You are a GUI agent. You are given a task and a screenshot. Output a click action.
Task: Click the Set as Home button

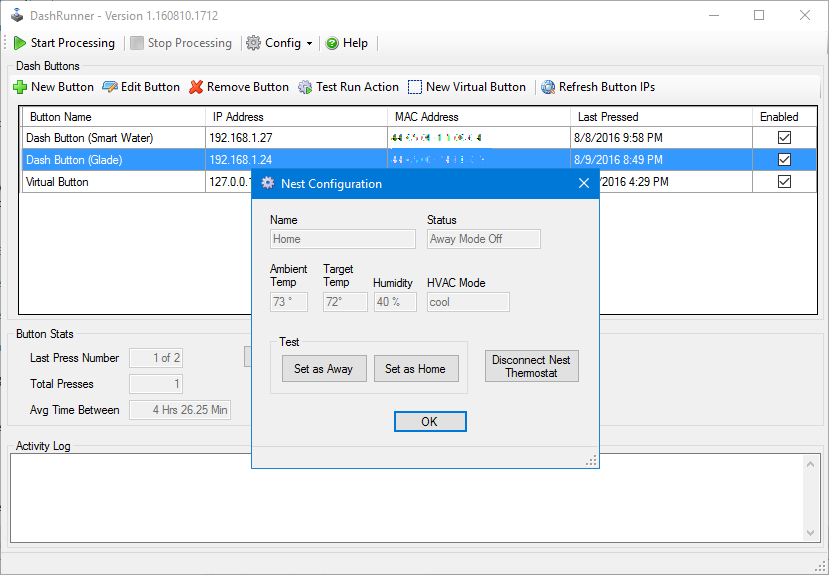click(416, 369)
